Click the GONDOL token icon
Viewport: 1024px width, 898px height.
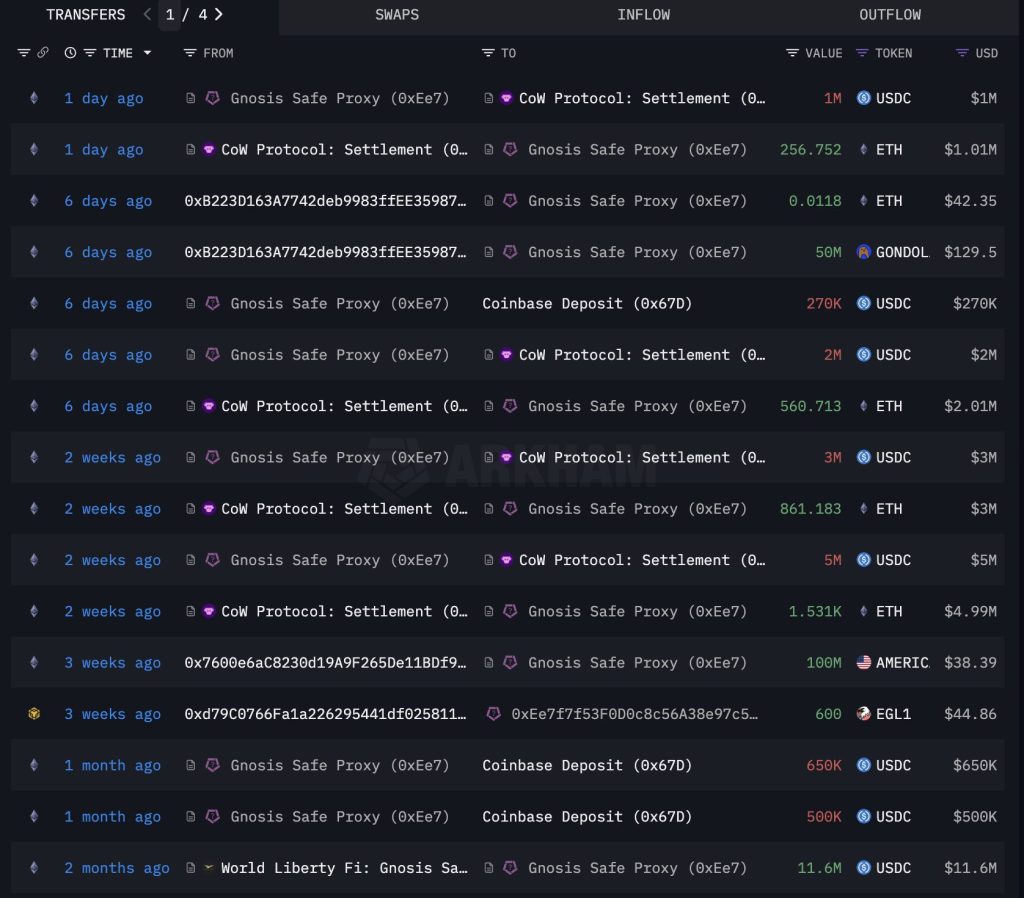coord(864,252)
